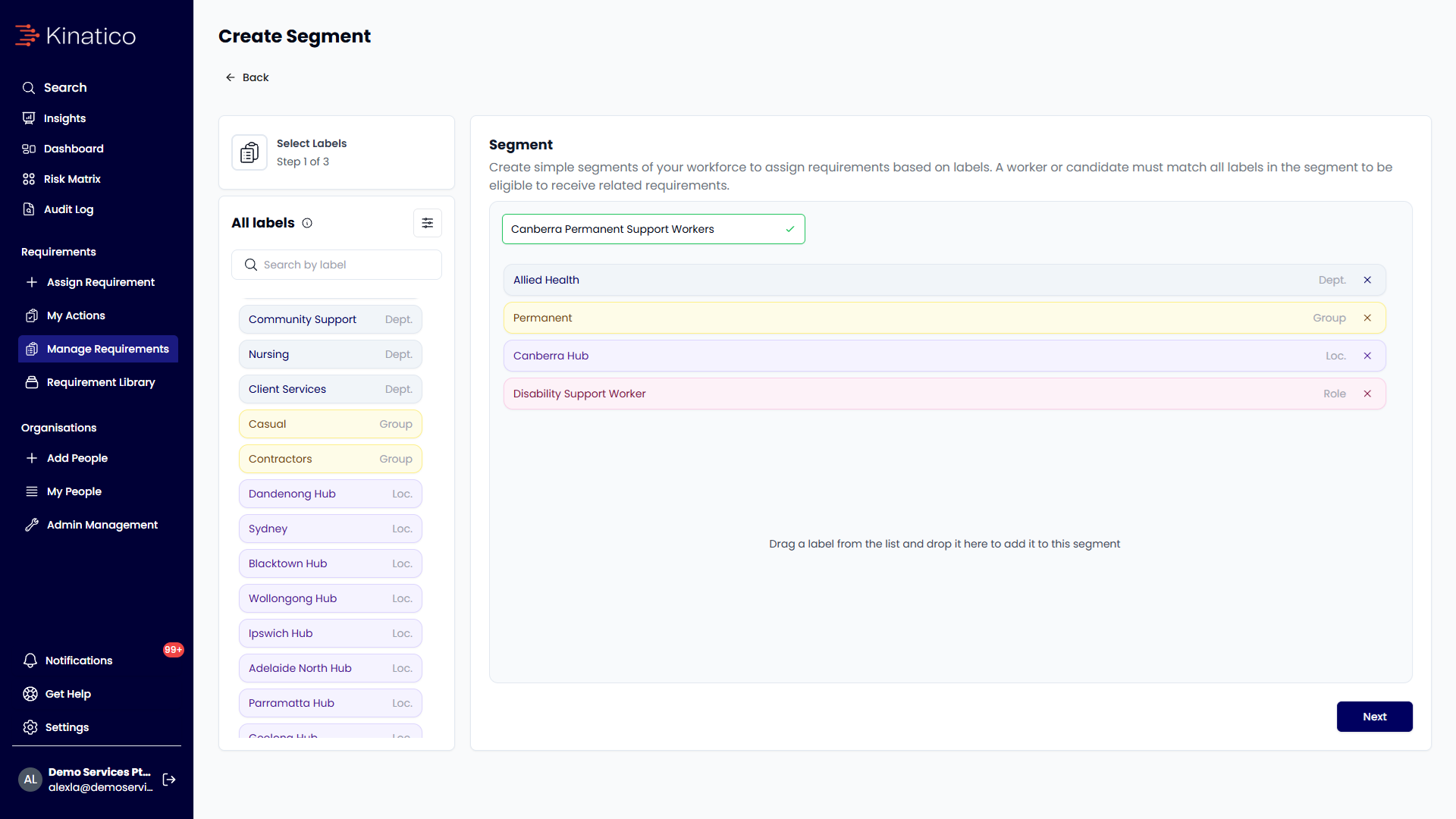Viewport: 1456px width, 819px height.
Task: Select the Blacktown Hub label
Action: [x=331, y=563]
